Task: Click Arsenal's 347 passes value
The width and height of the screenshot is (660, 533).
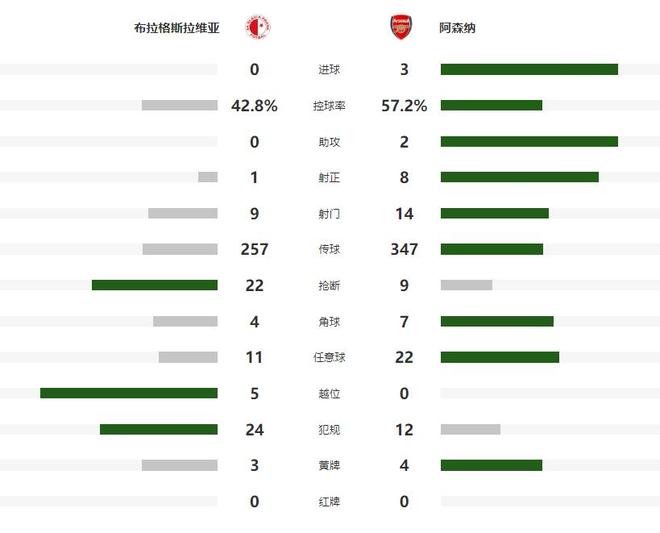Action: click(x=404, y=249)
